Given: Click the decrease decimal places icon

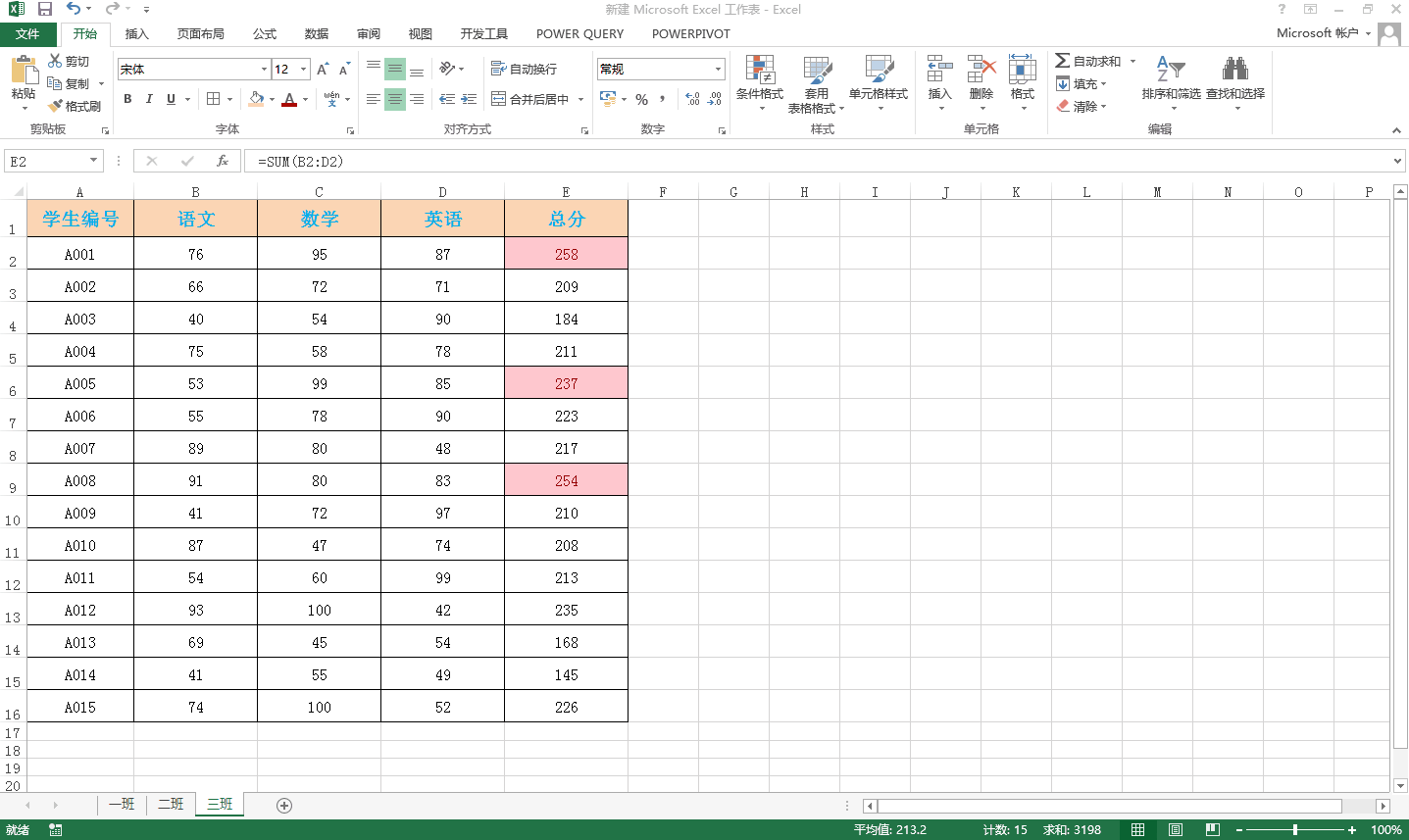Looking at the screenshot, I should pos(715,99).
